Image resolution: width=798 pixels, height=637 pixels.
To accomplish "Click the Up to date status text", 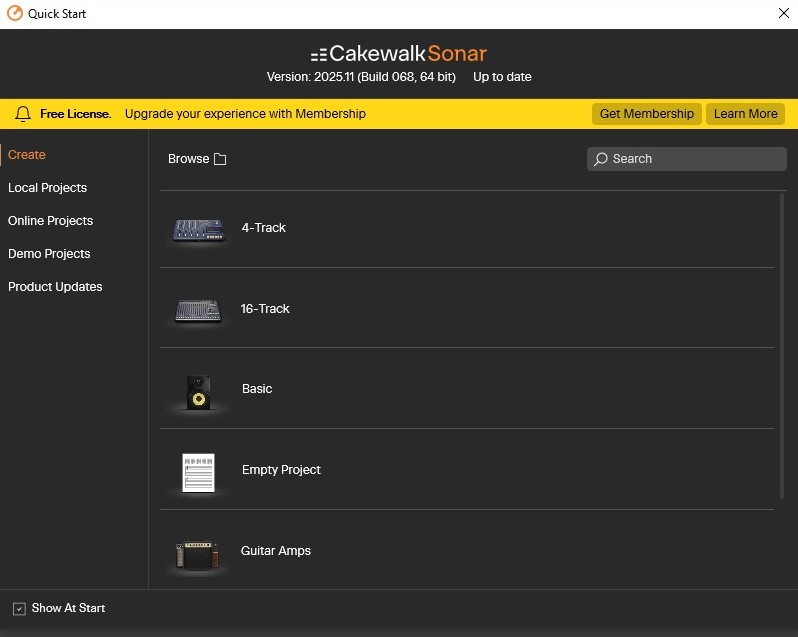I will (502, 77).
